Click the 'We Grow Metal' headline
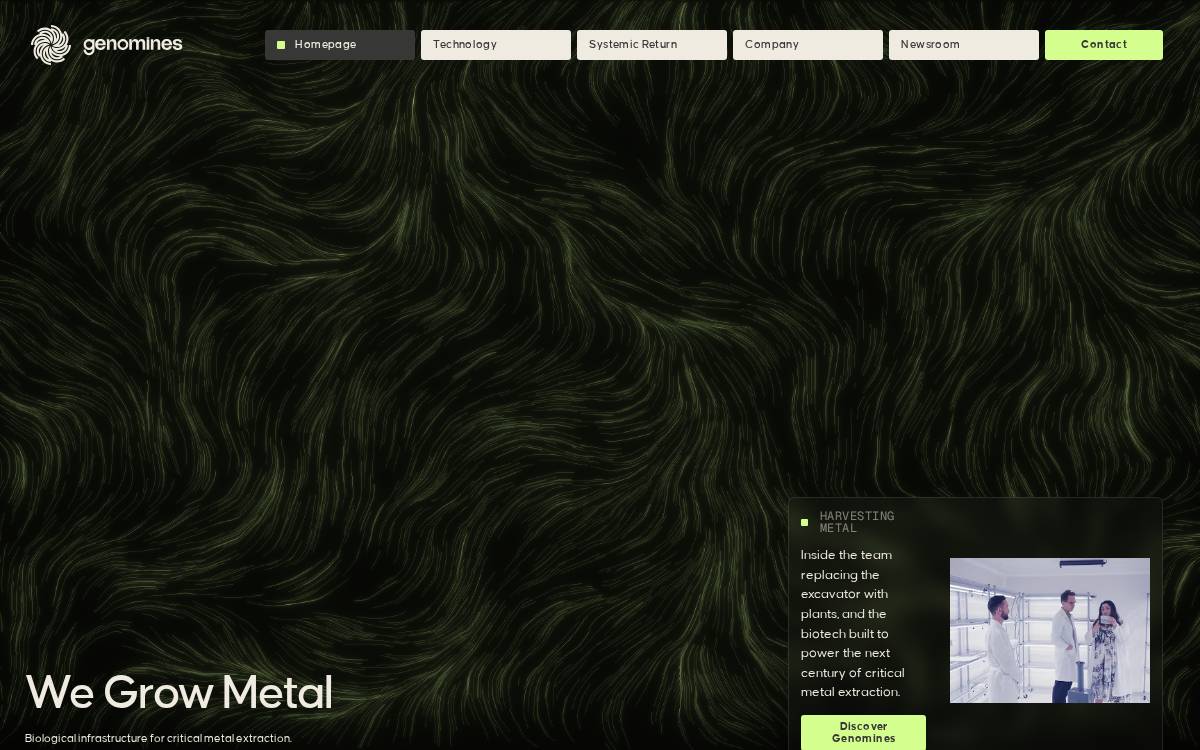 tap(179, 692)
